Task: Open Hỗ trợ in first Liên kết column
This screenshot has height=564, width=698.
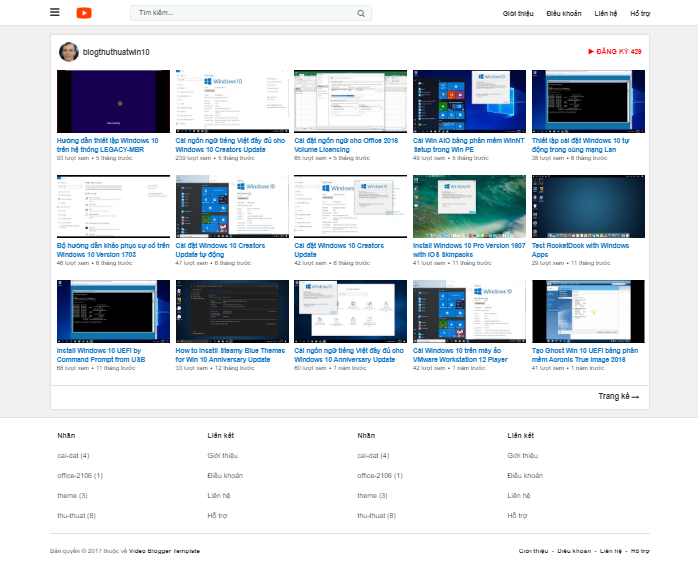Action: pyautogui.click(x=217, y=515)
